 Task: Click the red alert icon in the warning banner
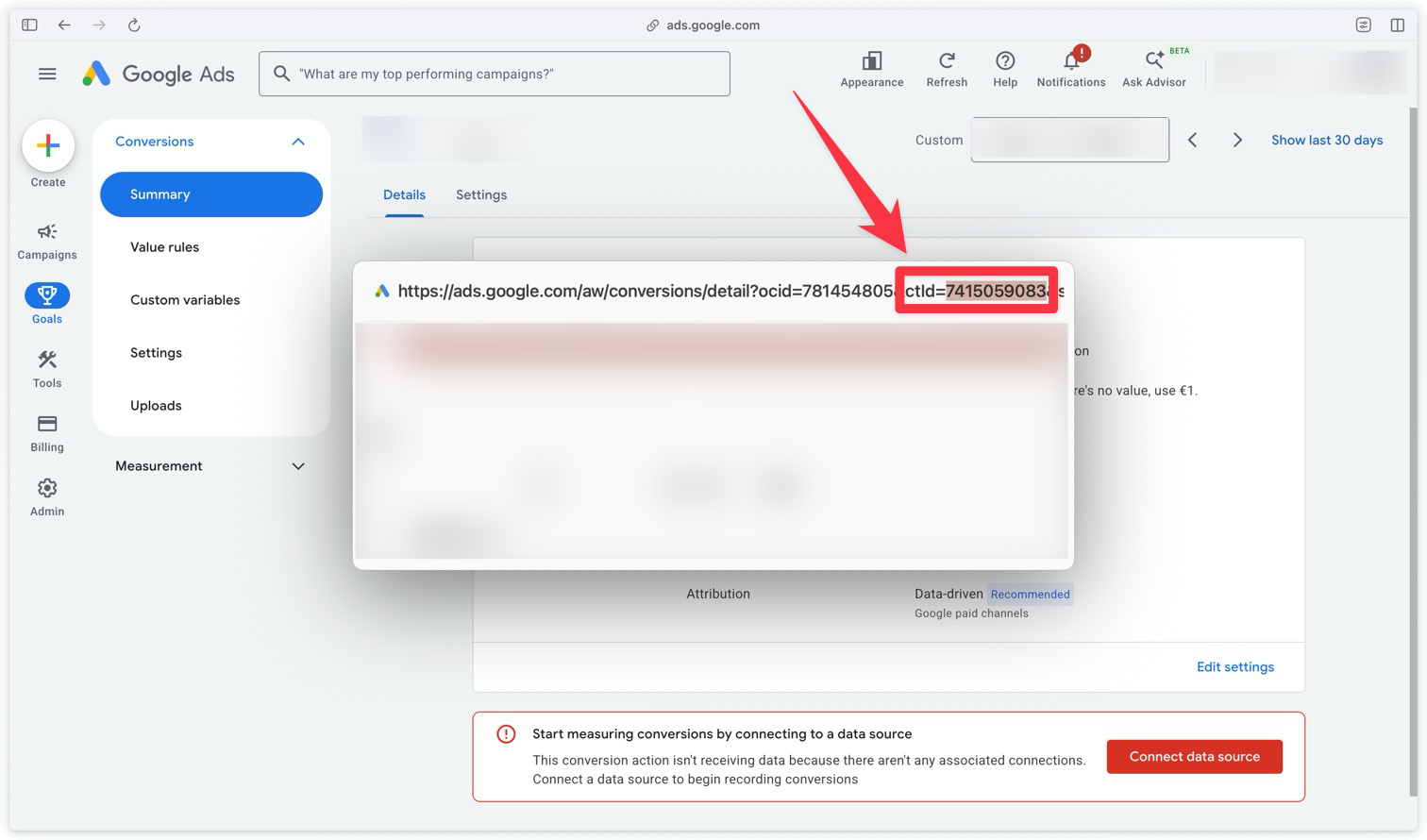(x=506, y=734)
